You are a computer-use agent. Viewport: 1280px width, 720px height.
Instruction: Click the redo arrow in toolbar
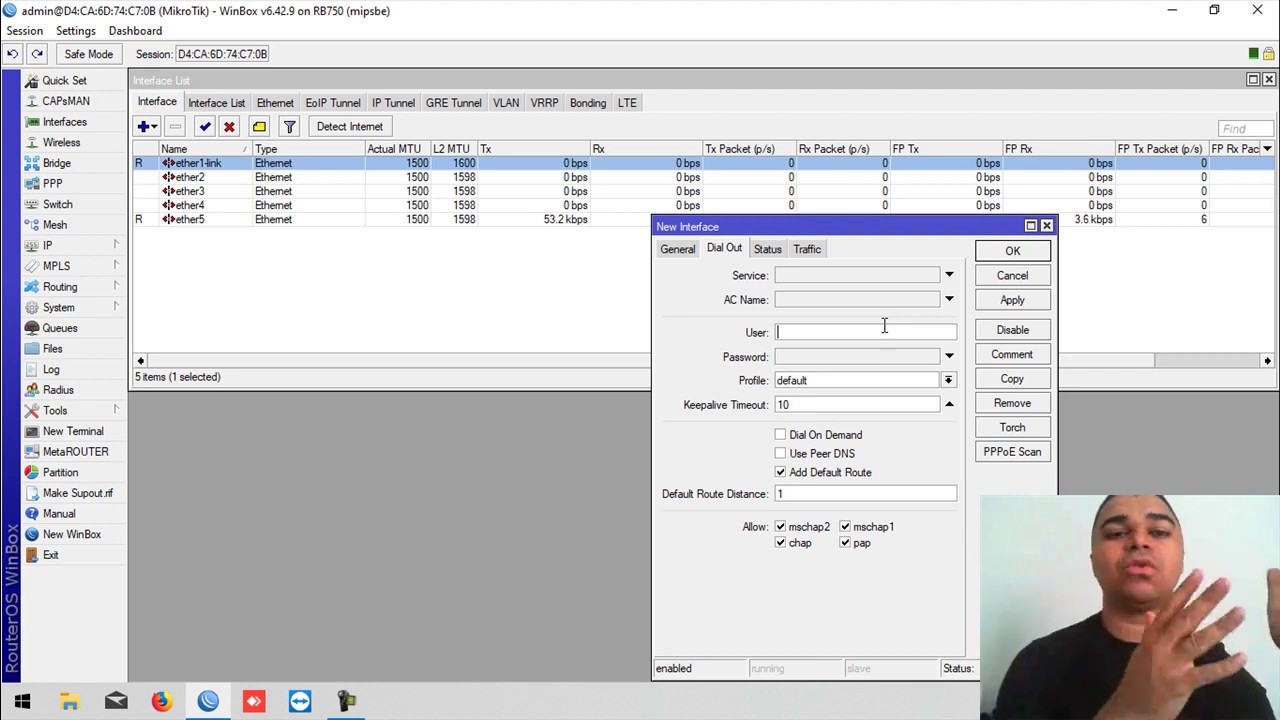point(37,54)
